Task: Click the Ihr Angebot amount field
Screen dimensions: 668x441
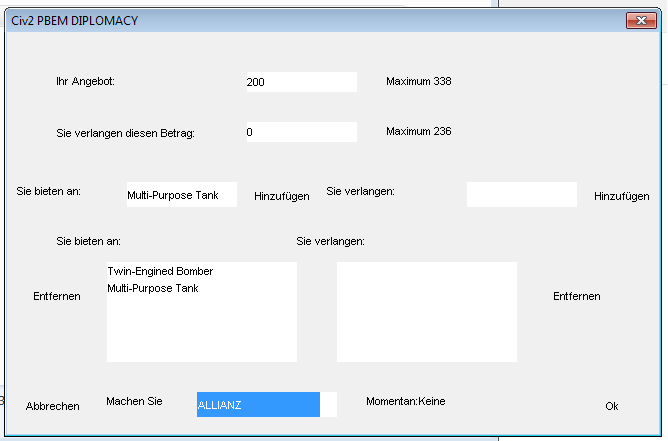Action: (x=301, y=82)
